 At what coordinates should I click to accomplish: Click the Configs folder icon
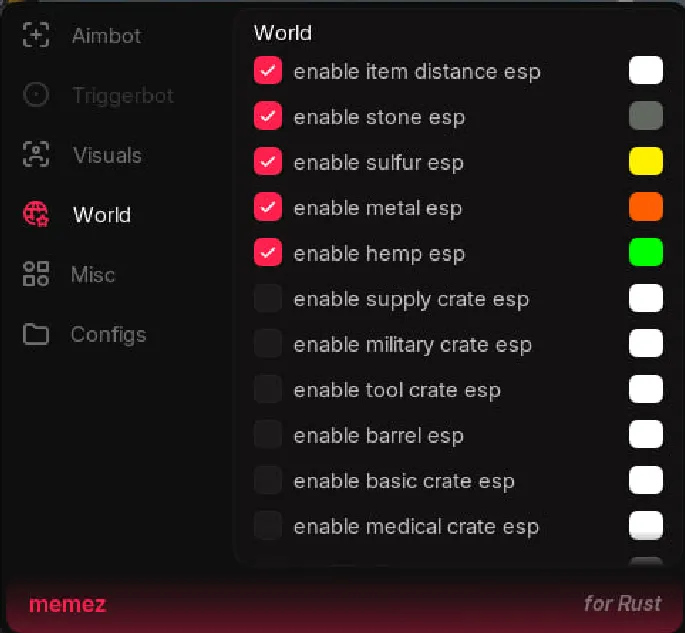coord(36,334)
